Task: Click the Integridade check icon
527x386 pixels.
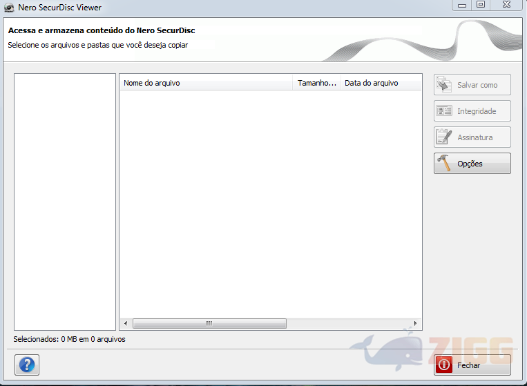Action: tap(444, 111)
